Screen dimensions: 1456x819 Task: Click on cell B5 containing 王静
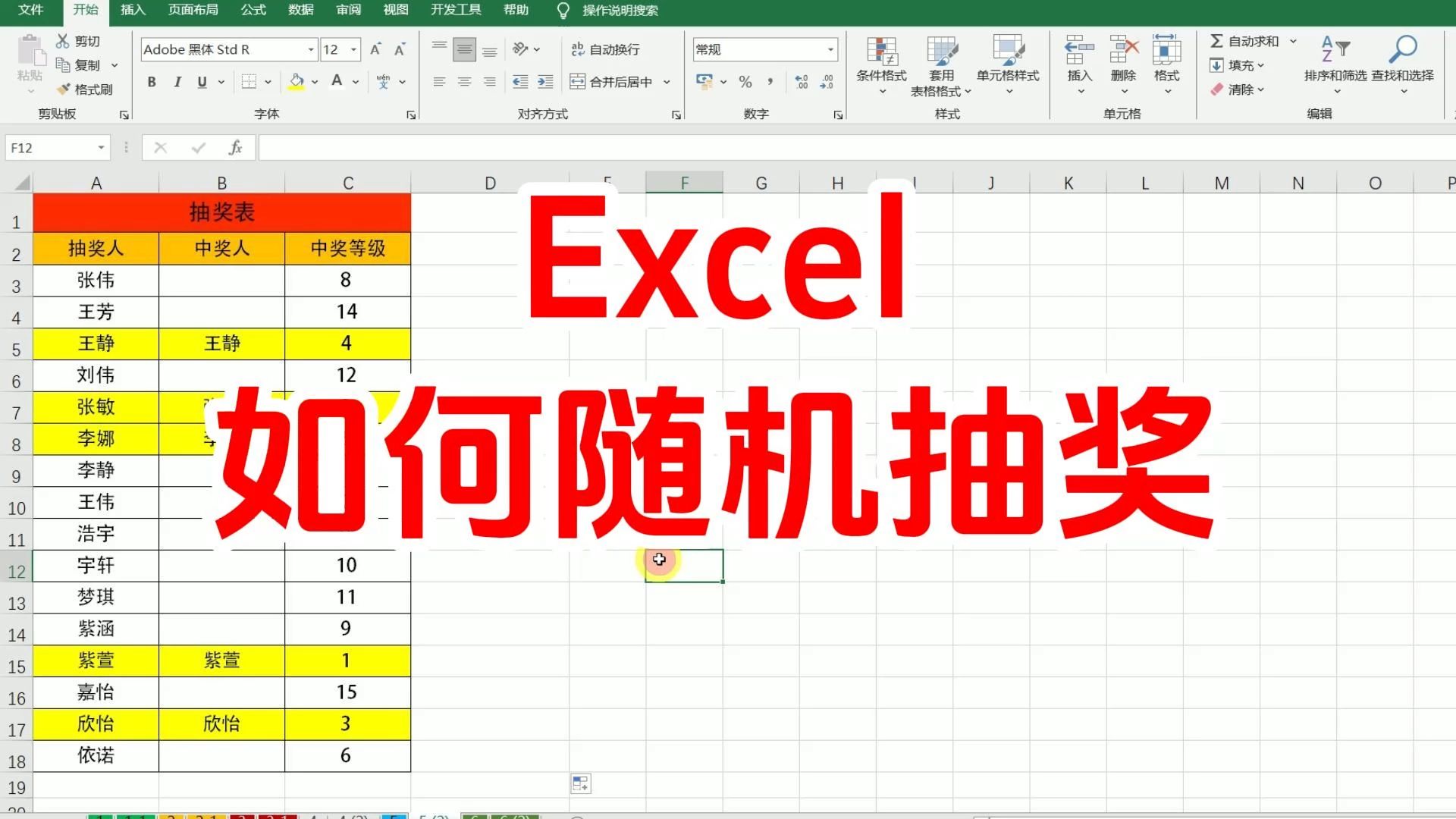point(221,343)
